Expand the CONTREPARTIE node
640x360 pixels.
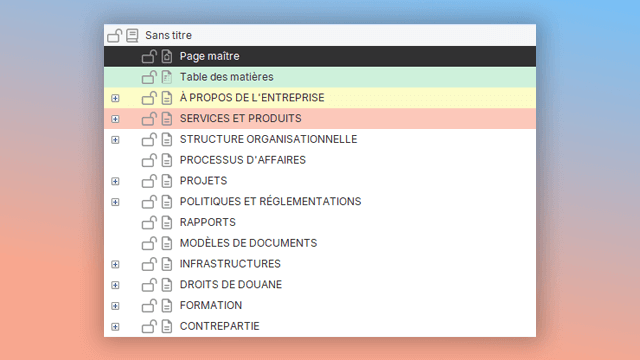point(116,327)
